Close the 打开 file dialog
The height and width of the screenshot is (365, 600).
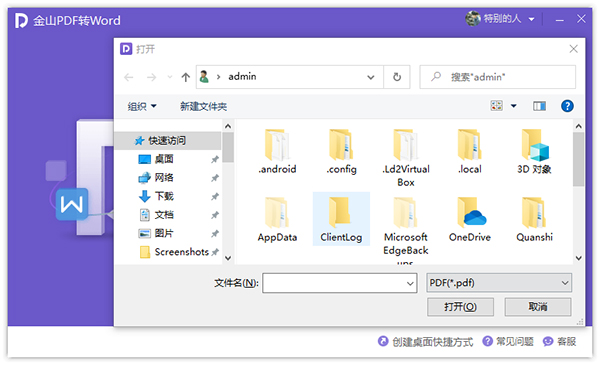(573, 49)
